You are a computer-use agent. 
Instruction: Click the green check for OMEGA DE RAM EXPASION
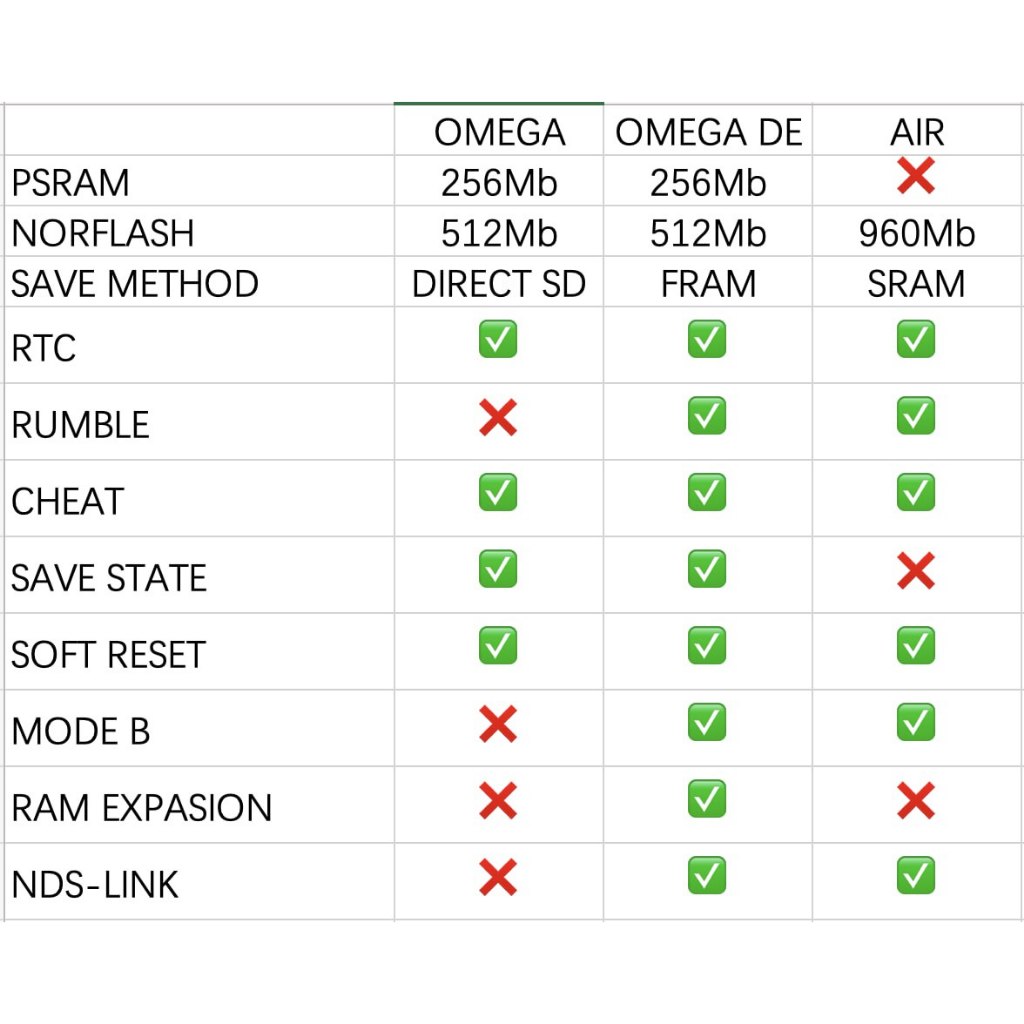707,799
